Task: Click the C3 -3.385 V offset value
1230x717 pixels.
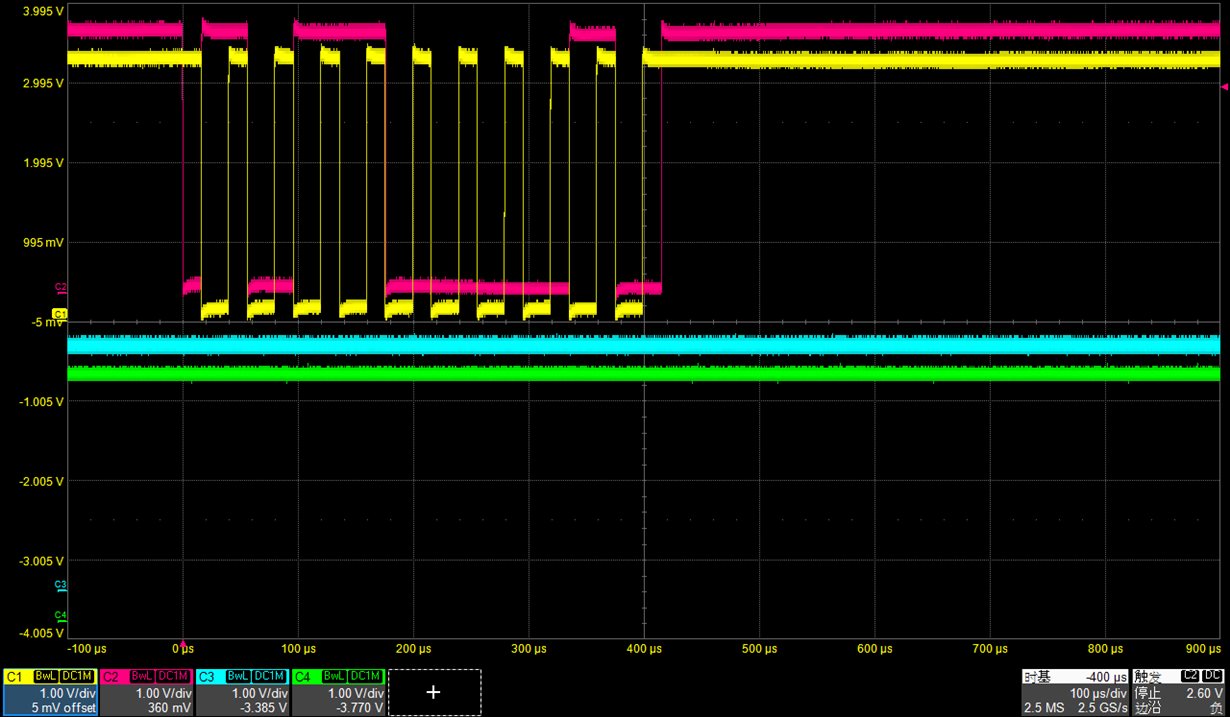Action: coord(265,708)
